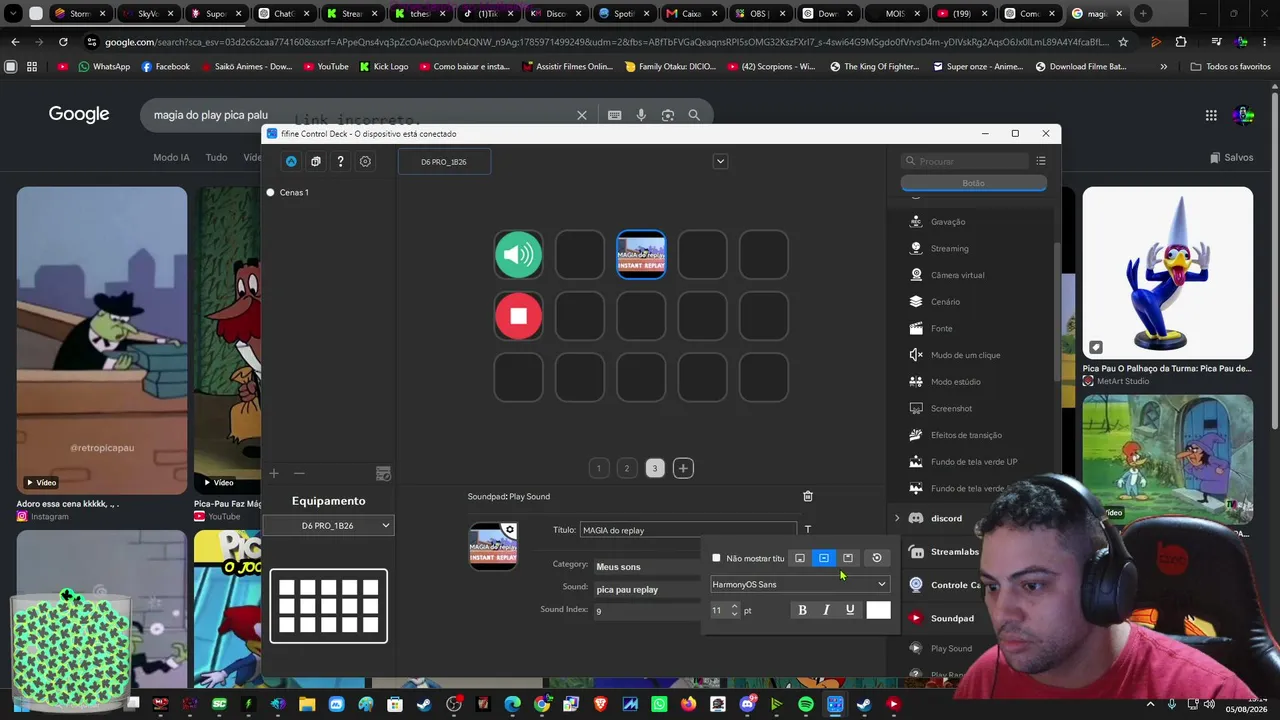Toggle underline title text
Image resolution: width=1280 pixels, height=720 pixels.
850,610
